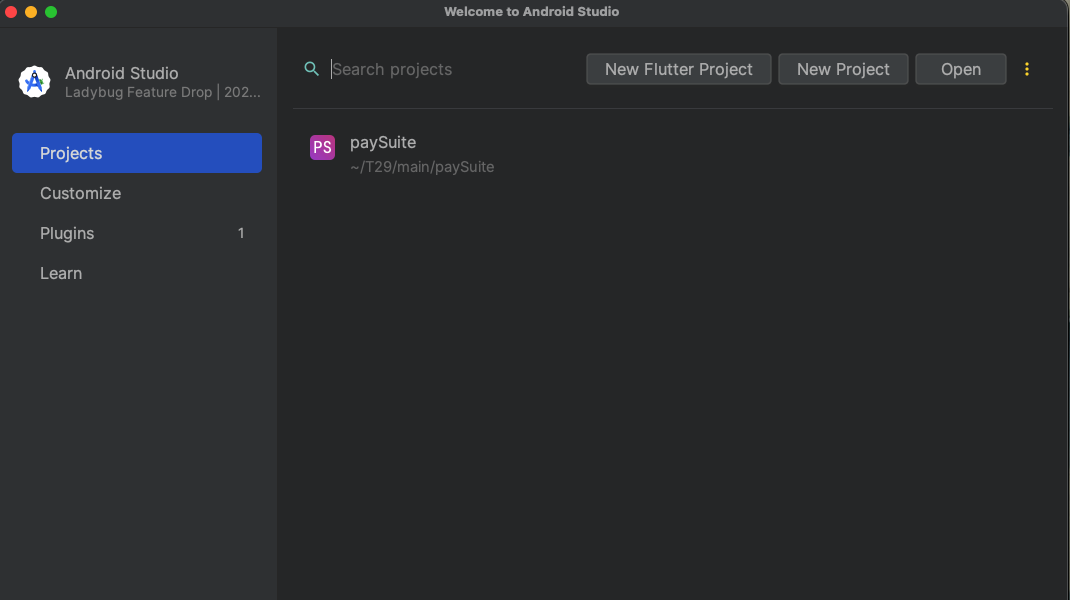The image size is (1070, 600).
Task: Click the New Flutter Project button
Action: coord(678,69)
